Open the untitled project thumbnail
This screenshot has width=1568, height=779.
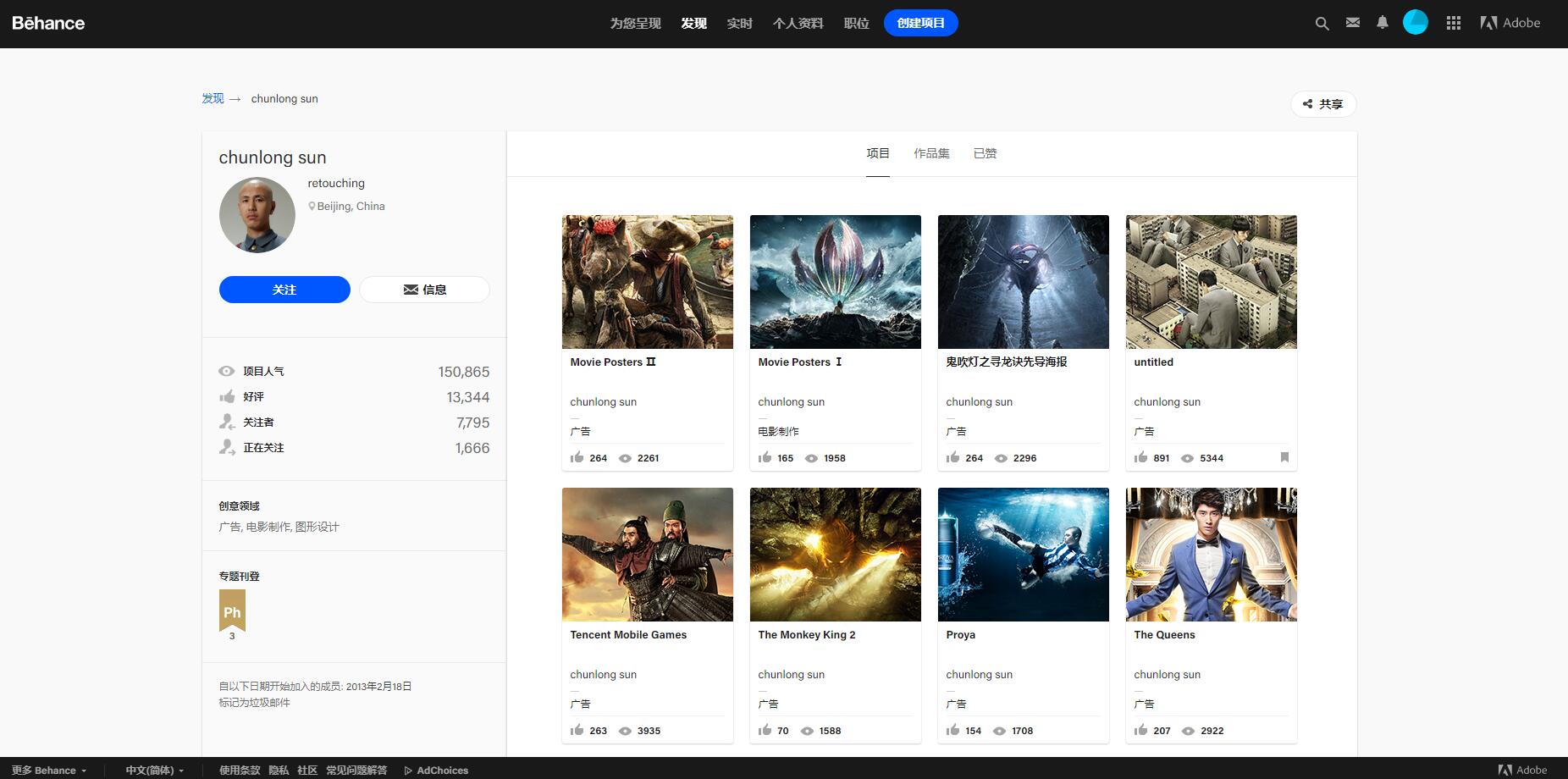coord(1212,282)
